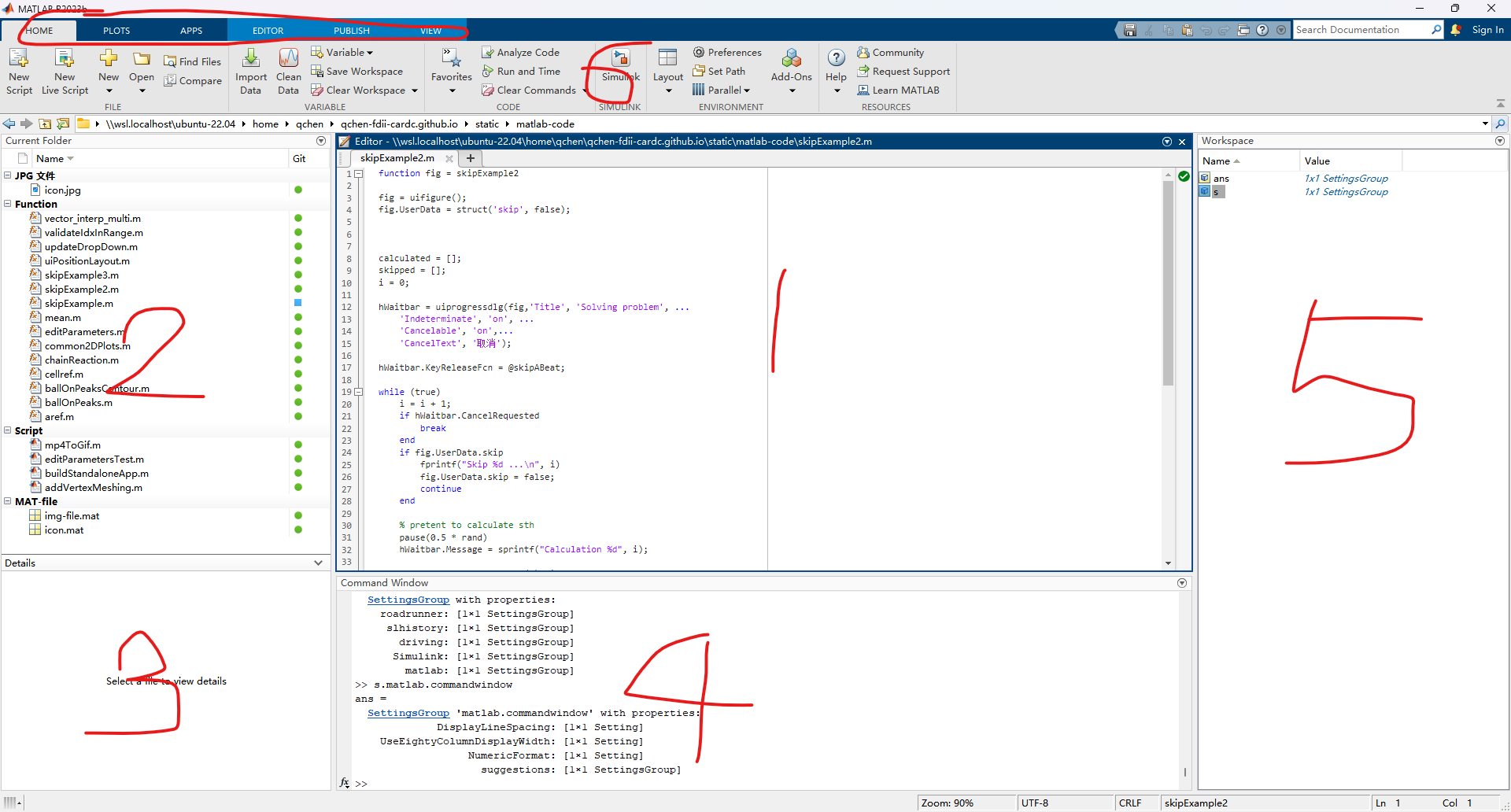
Task: Click the Save icon in quick access toolbar
Action: coord(1130,30)
